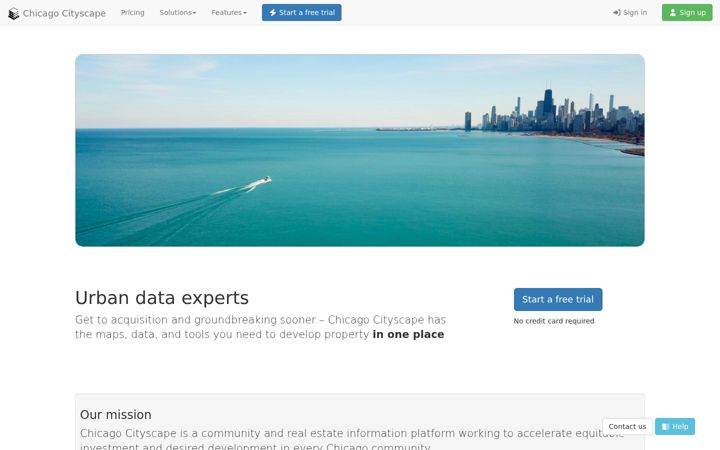Click the green Sign up button
This screenshot has width=720, height=450.
(x=687, y=12)
